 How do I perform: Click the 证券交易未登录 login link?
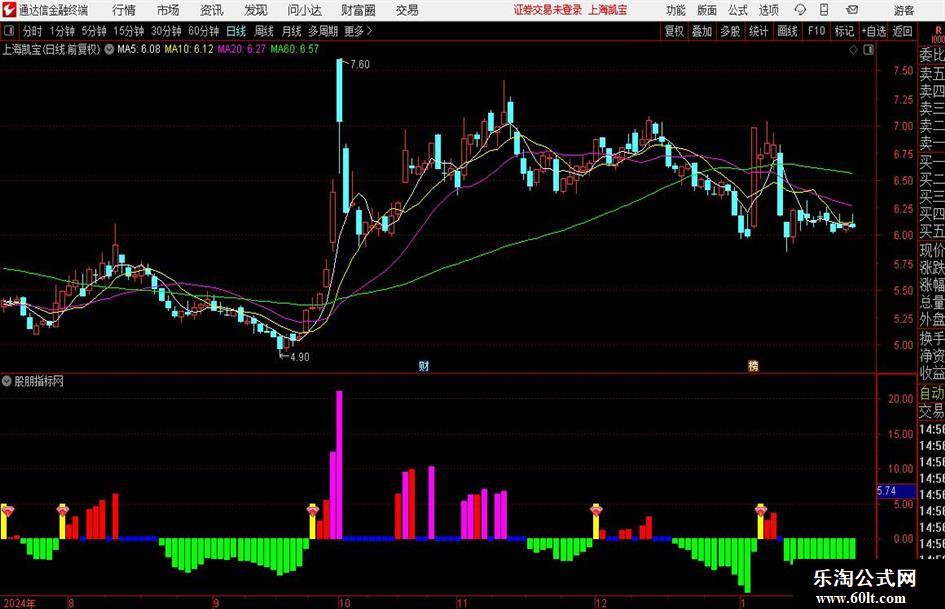tap(548, 10)
